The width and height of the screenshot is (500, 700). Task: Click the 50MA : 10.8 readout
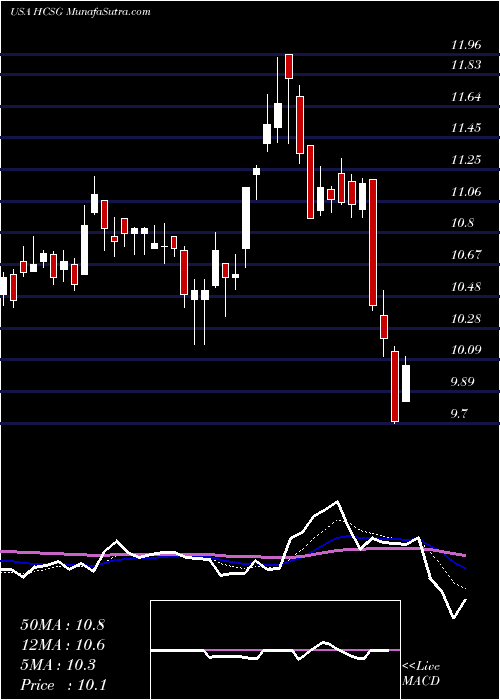62,625
